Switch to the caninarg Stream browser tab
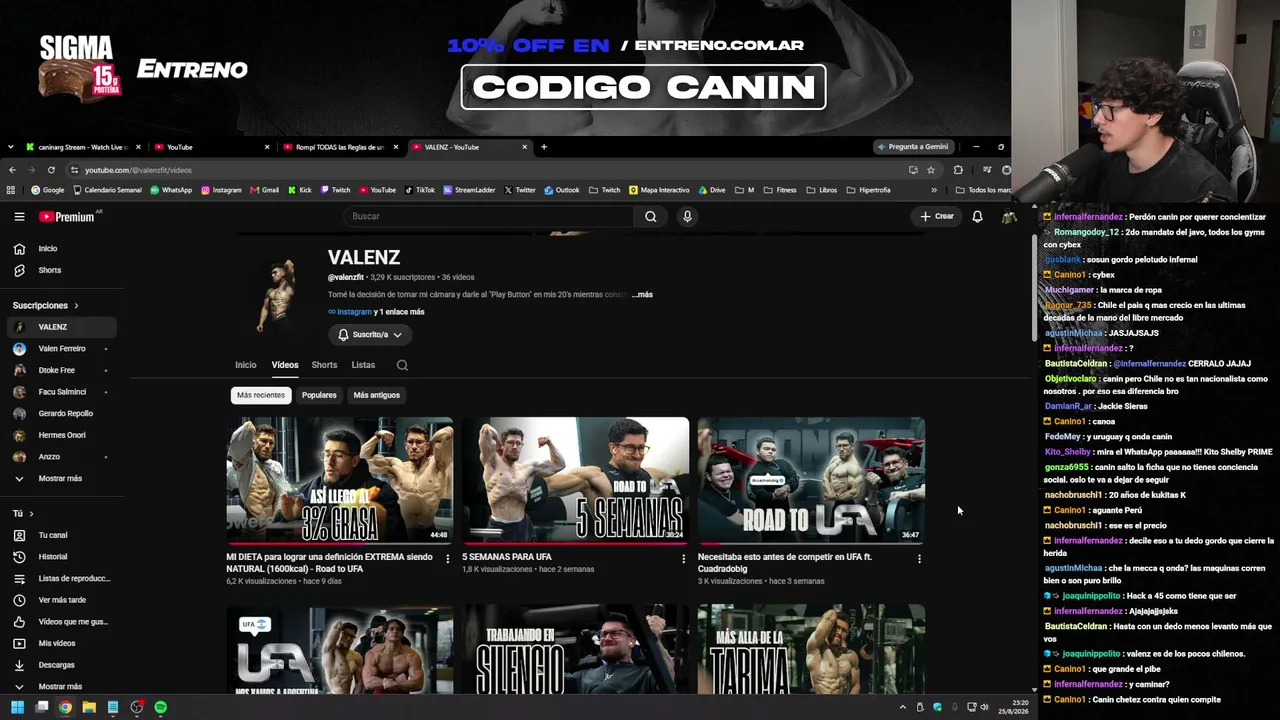 (x=82, y=147)
